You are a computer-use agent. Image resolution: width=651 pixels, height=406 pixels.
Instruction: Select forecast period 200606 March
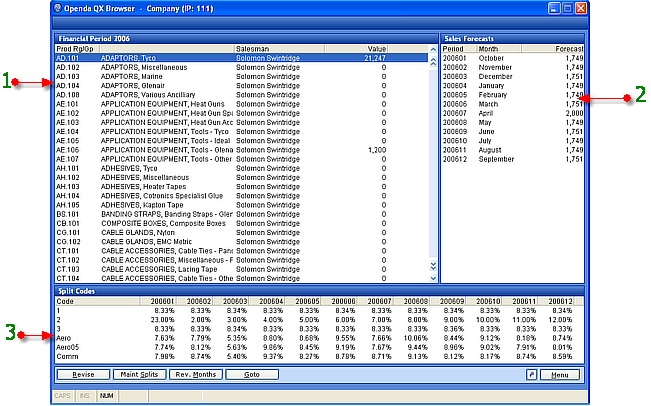(x=513, y=104)
